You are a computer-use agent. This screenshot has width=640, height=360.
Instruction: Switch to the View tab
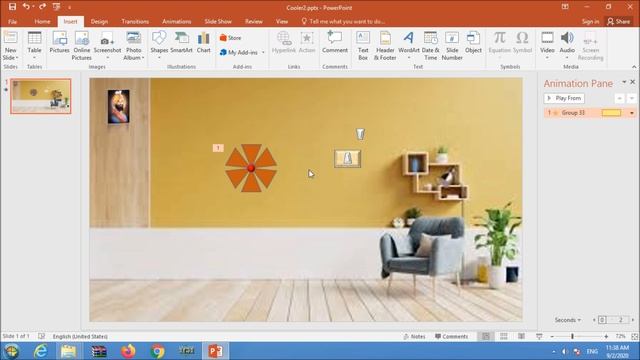pos(282,21)
